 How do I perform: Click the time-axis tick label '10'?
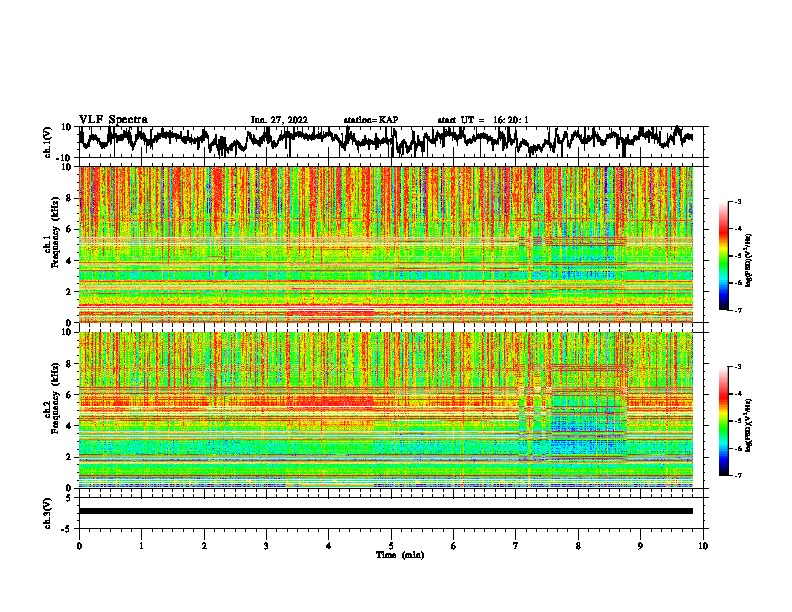(x=703, y=545)
